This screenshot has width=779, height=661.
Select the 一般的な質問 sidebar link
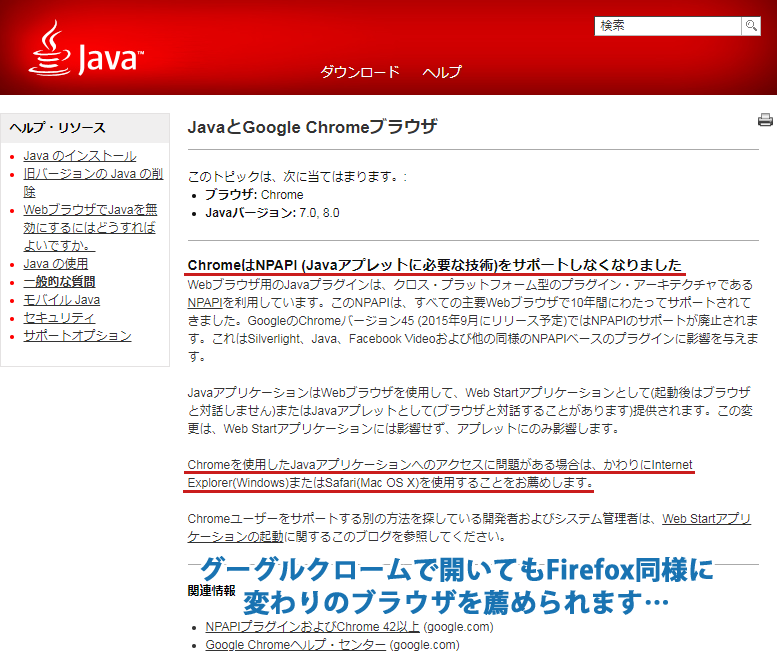(59, 282)
